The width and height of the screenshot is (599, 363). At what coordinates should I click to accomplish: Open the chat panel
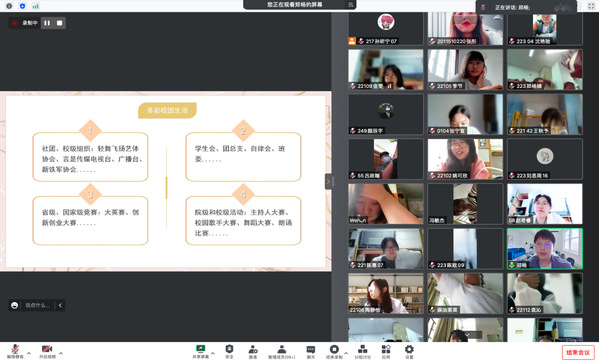(311, 351)
